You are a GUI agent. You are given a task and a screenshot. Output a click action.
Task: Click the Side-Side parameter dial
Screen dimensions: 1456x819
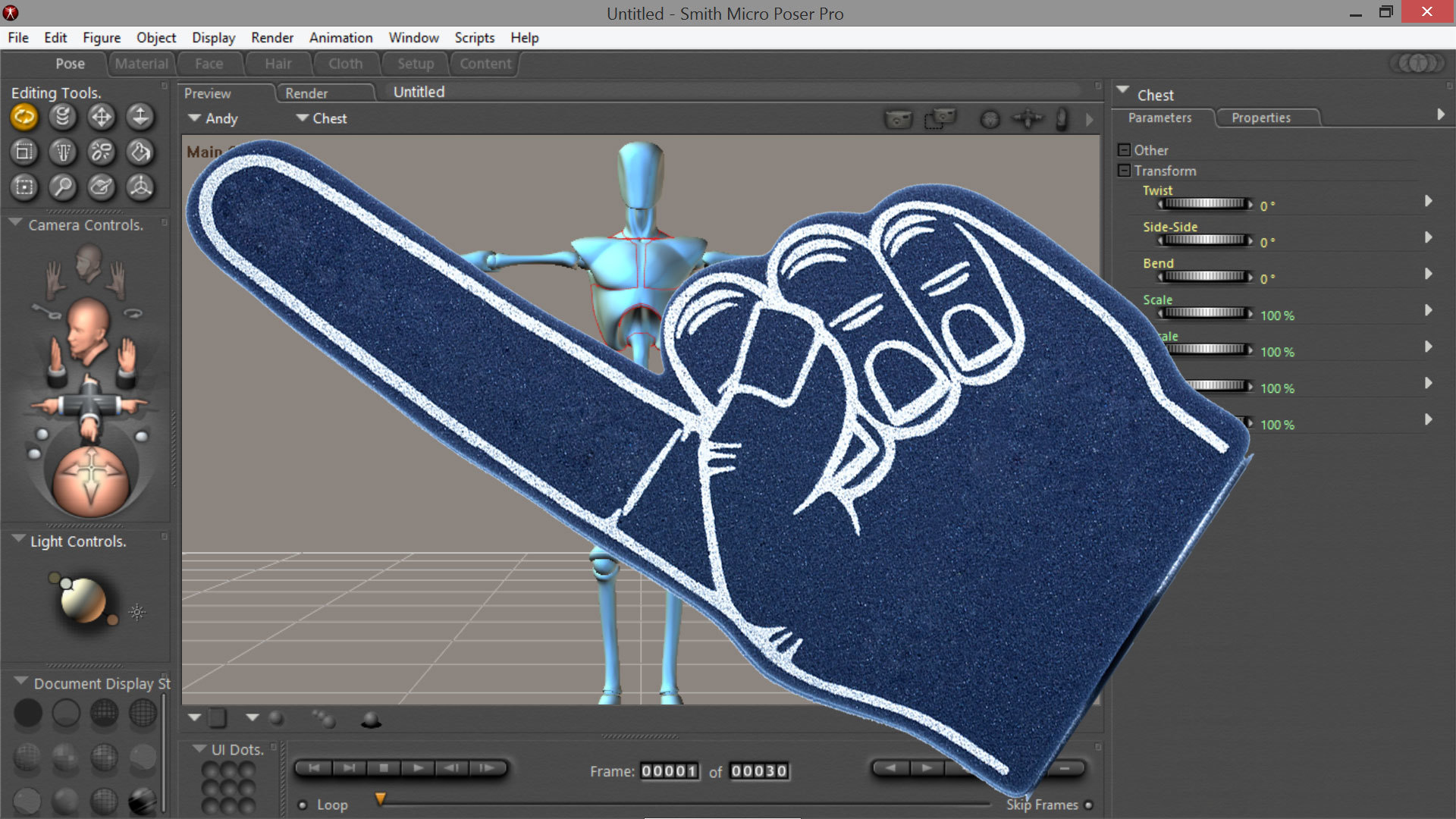pos(1205,240)
